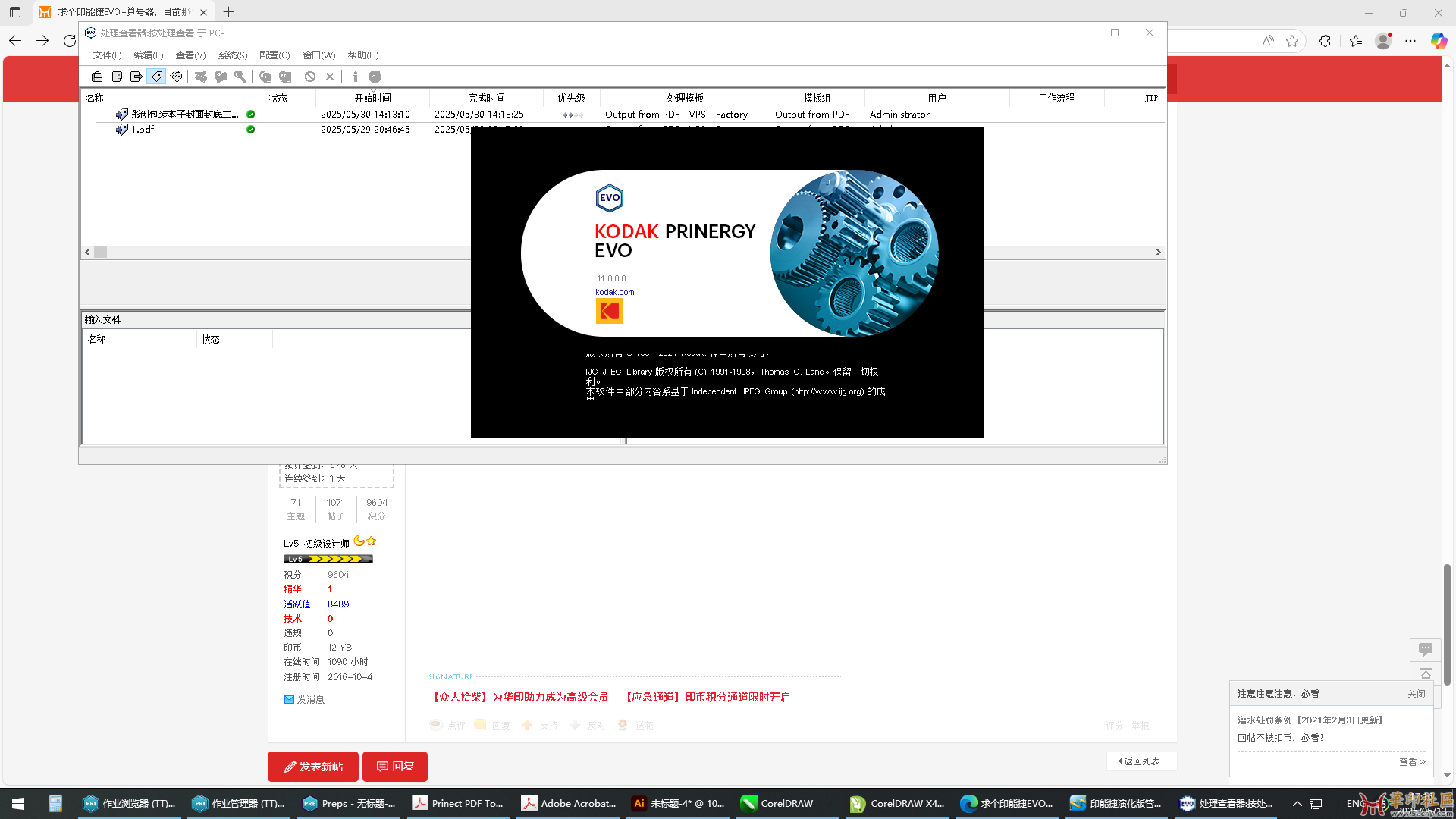Screen dimensions: 1456x819
Task: Switch to Preps 无标题 in taskbar
Action: [350, 804]
